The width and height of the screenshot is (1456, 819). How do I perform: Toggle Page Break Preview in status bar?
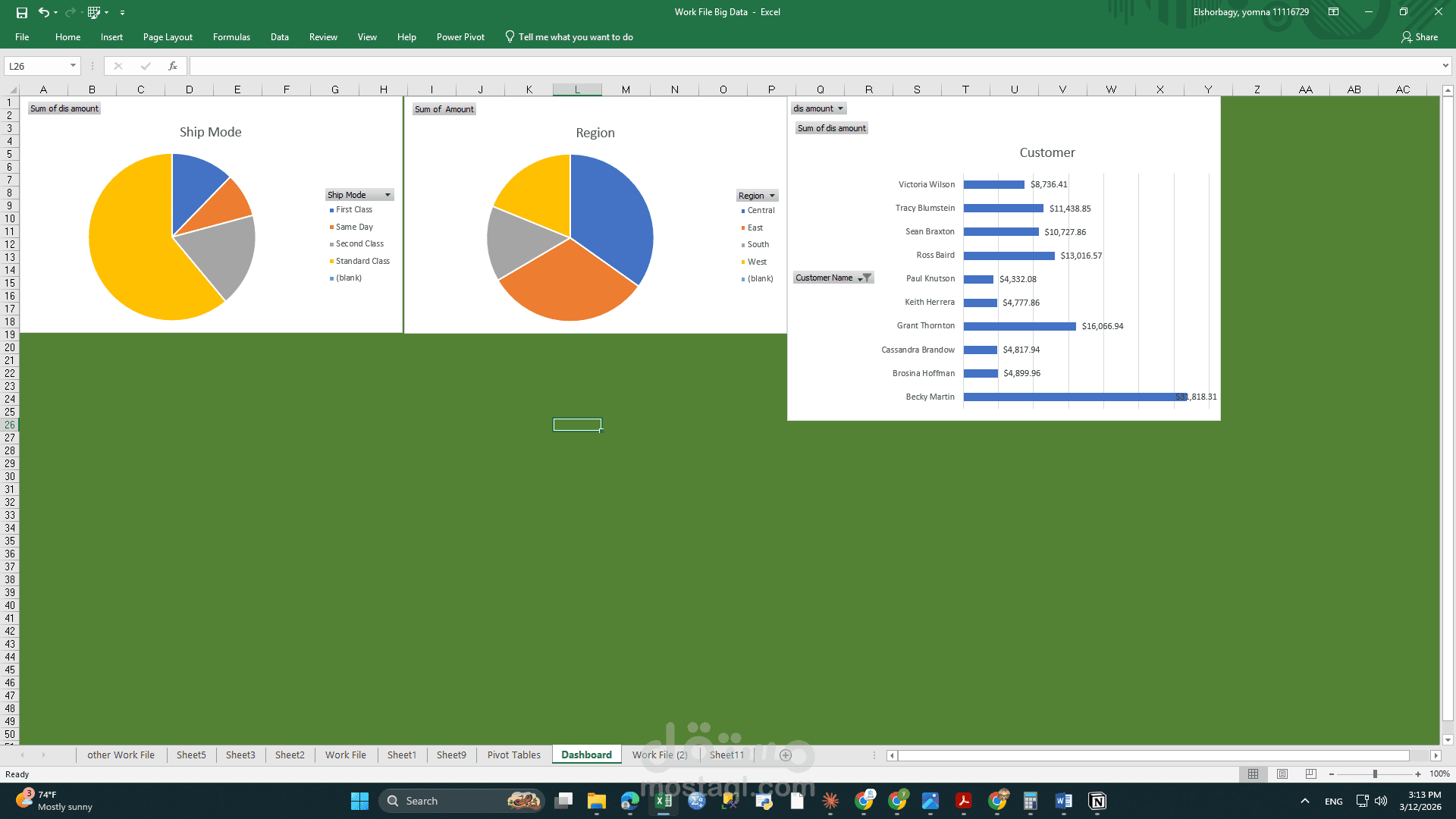coord(1310,774)
